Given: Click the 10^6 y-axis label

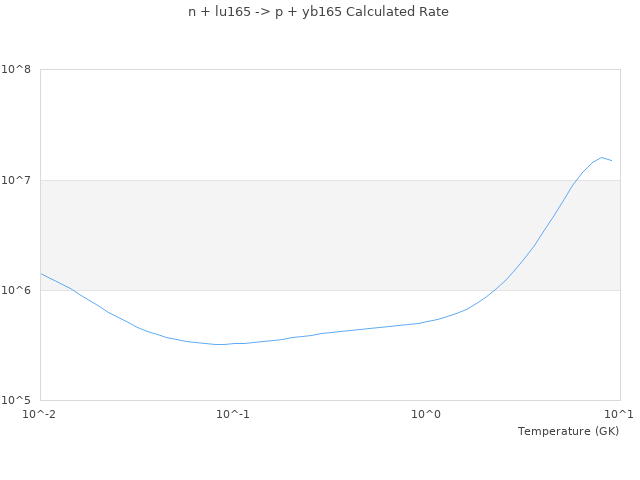Looking at the screenshot, I should (17, 290).
